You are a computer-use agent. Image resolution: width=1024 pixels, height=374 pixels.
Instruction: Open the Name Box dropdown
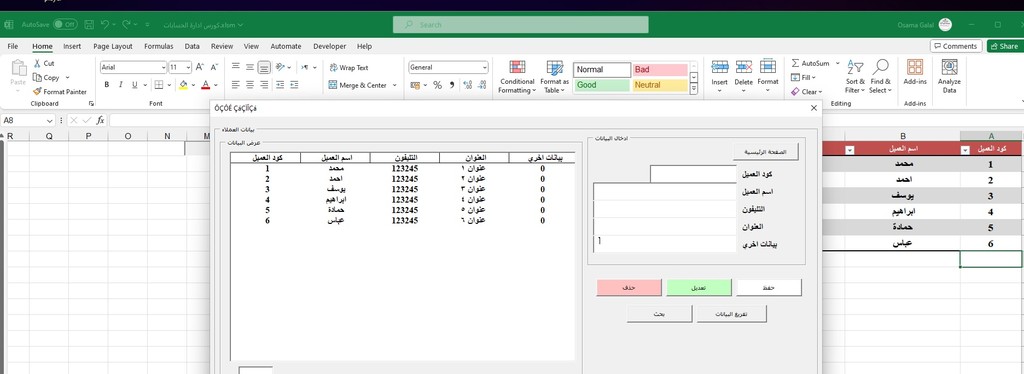pyautogui.click(x=50, y=121)
